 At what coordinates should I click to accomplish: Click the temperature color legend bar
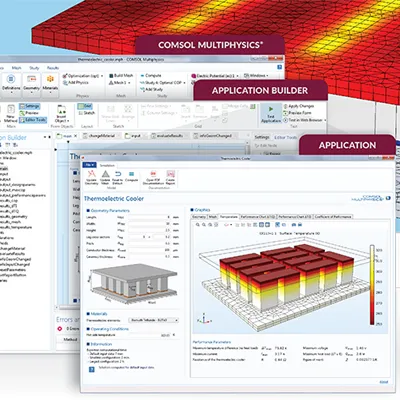pos(372,285)
